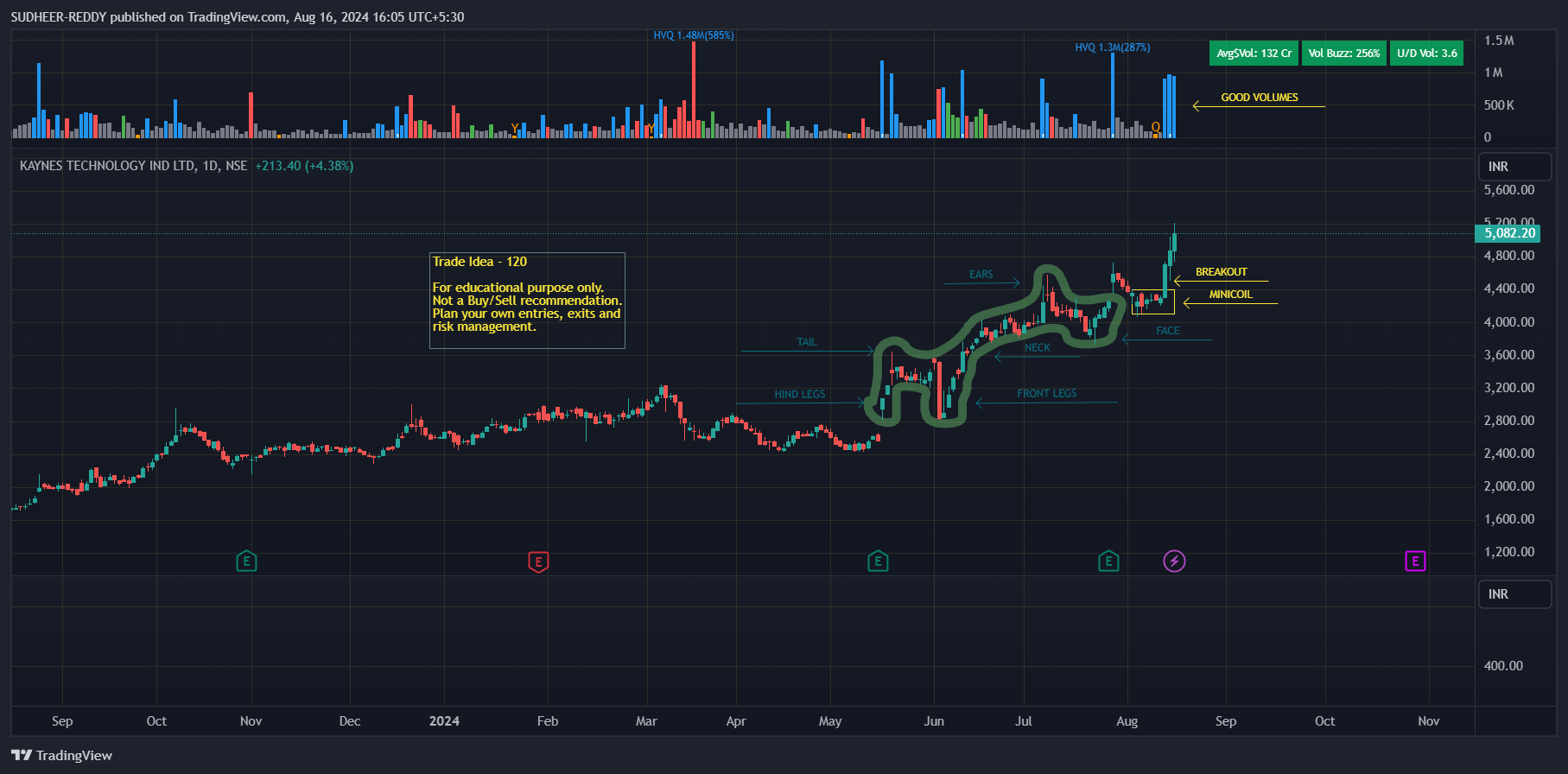This screenshot has width=1568, height=774.
Task: Click the 500K volume axis value
Action: point(1499,105)
